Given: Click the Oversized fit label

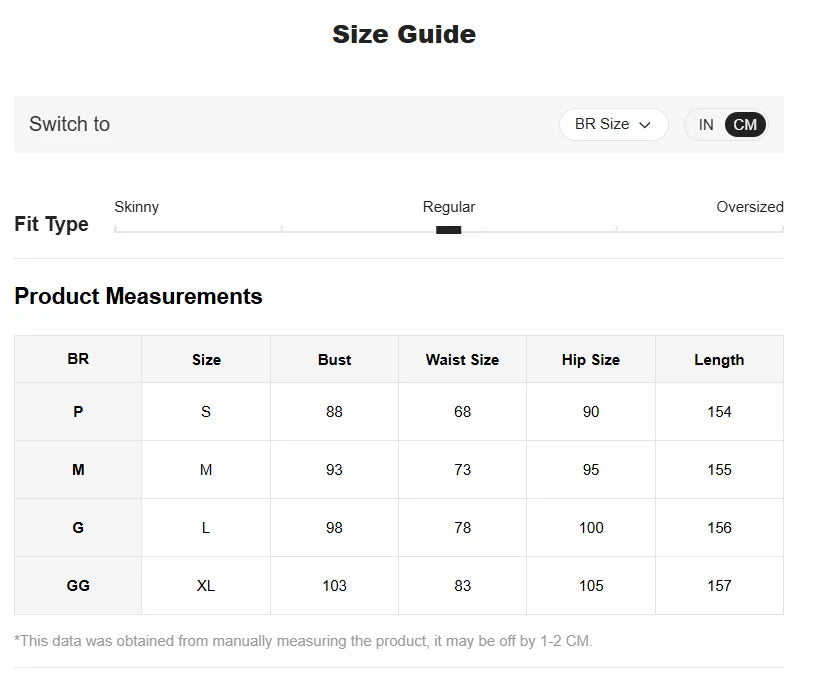Looking at the screenshot, I should click(750, 207).
